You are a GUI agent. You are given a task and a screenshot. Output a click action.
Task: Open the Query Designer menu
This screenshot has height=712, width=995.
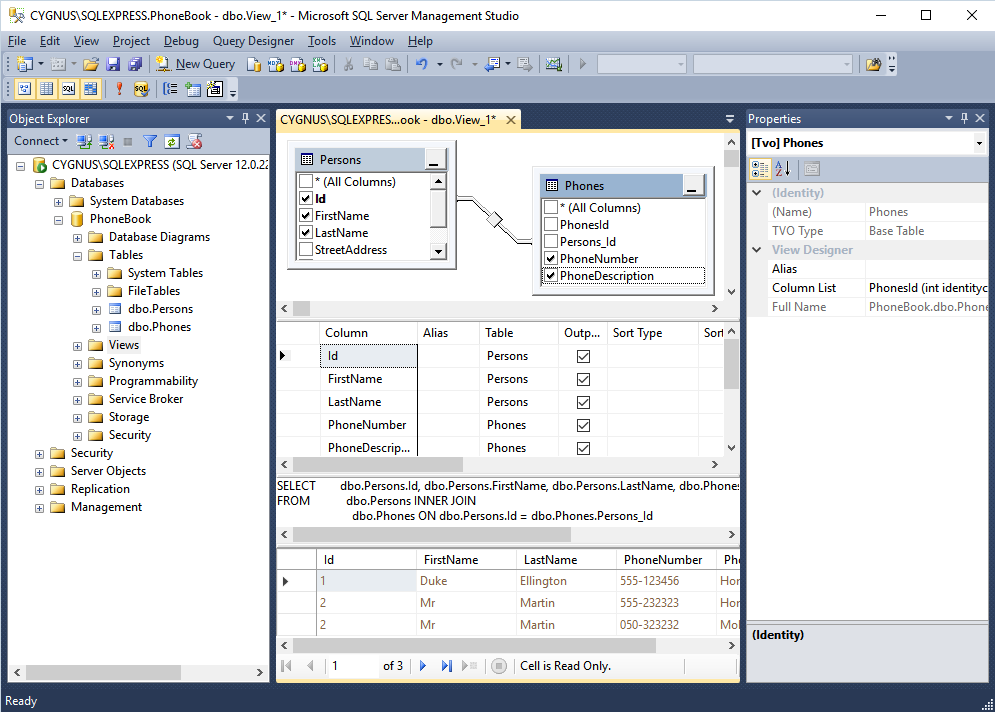pyautogui.click(x=253, y=41)
